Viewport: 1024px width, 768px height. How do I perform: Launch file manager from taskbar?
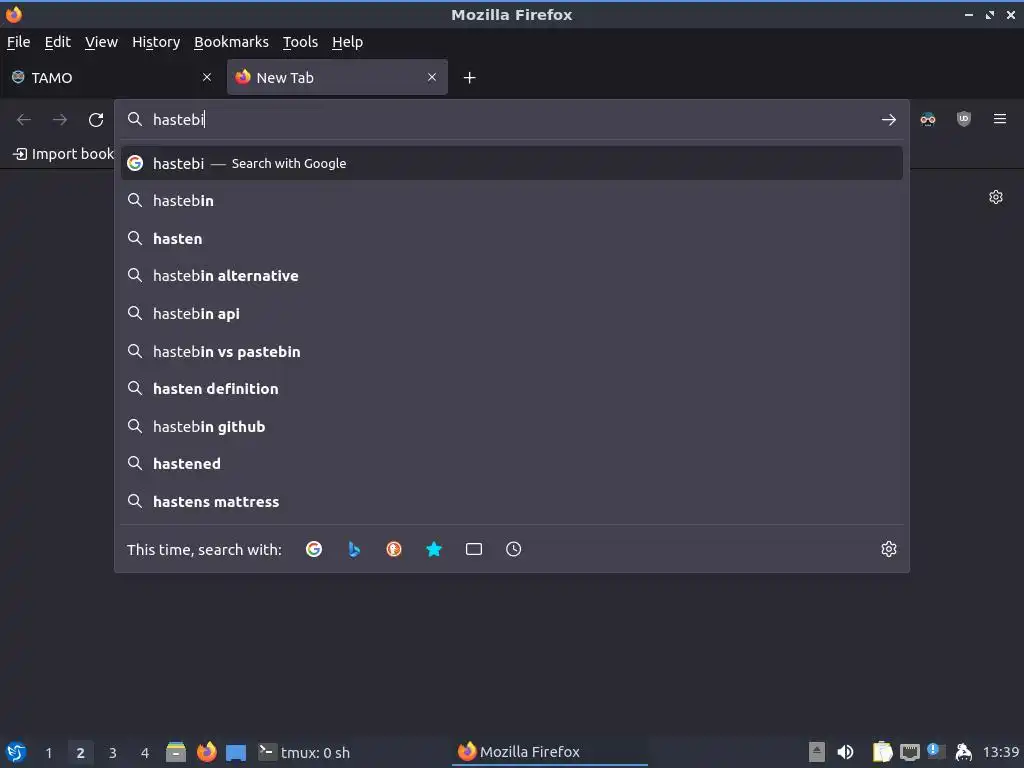pos(176,752)
